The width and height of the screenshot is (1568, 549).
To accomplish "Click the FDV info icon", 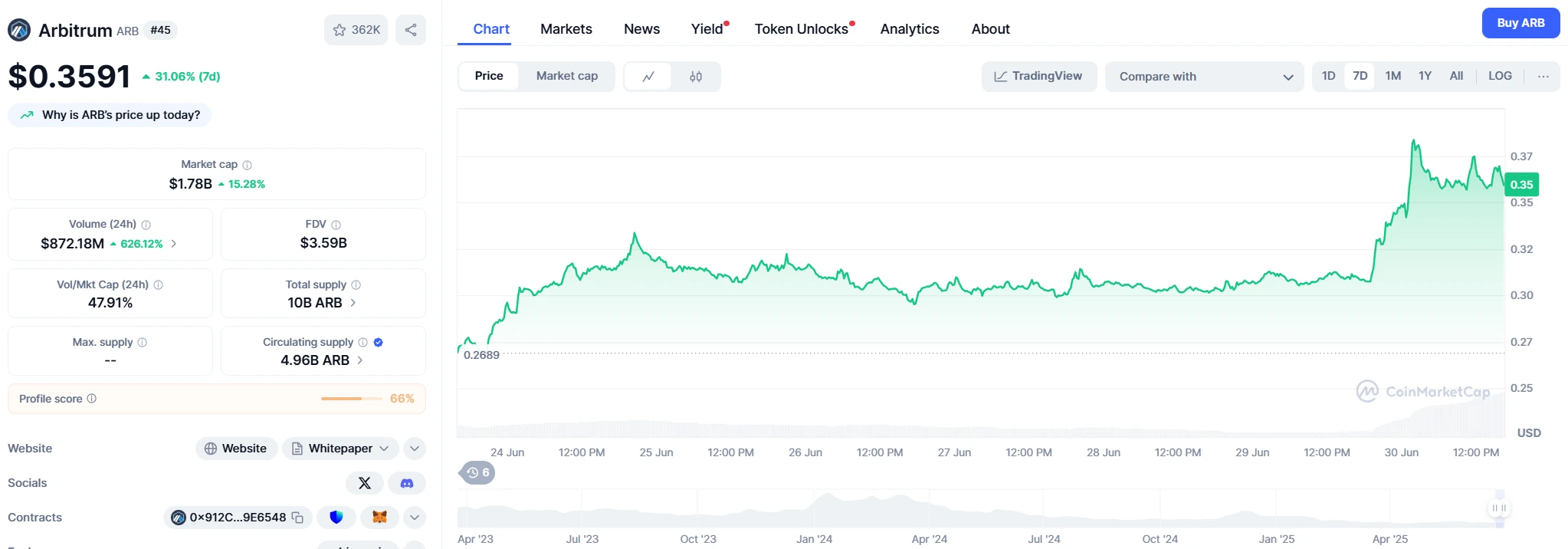I will 336,225.
